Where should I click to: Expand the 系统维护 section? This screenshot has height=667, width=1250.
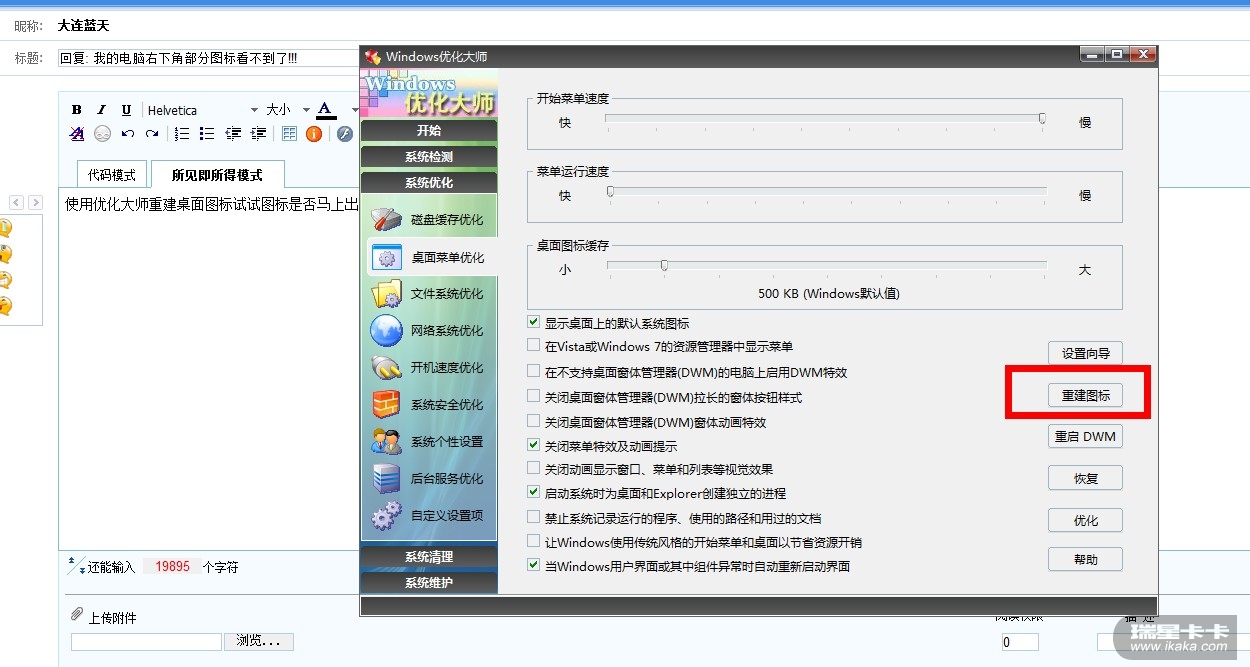tap(429, 582)
